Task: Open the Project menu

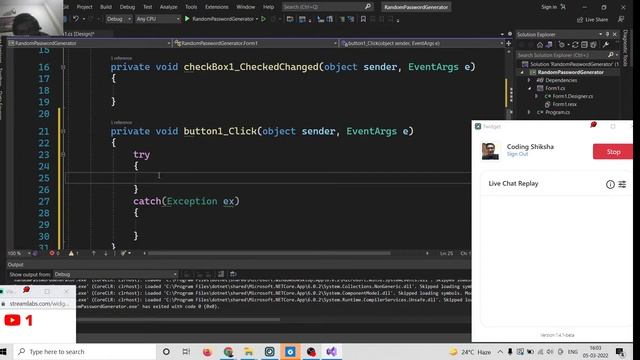Action: (x=84, y=7)
